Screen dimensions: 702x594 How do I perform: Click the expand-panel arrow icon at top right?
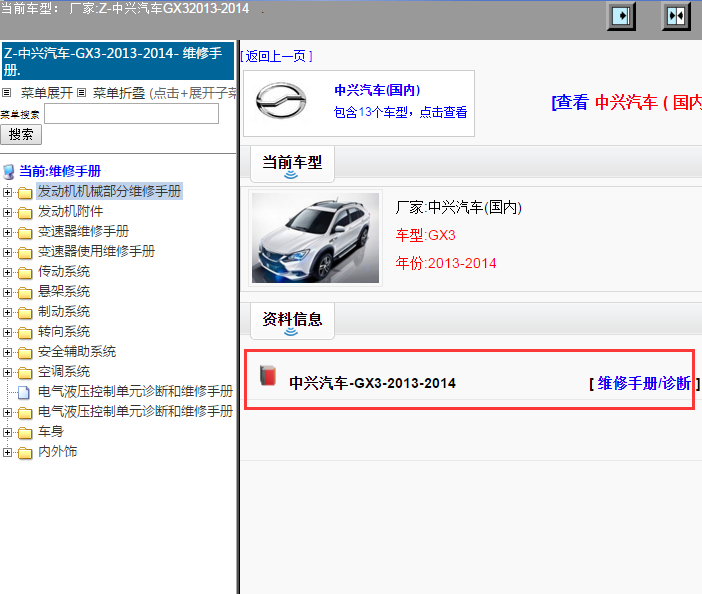(621, 17)
